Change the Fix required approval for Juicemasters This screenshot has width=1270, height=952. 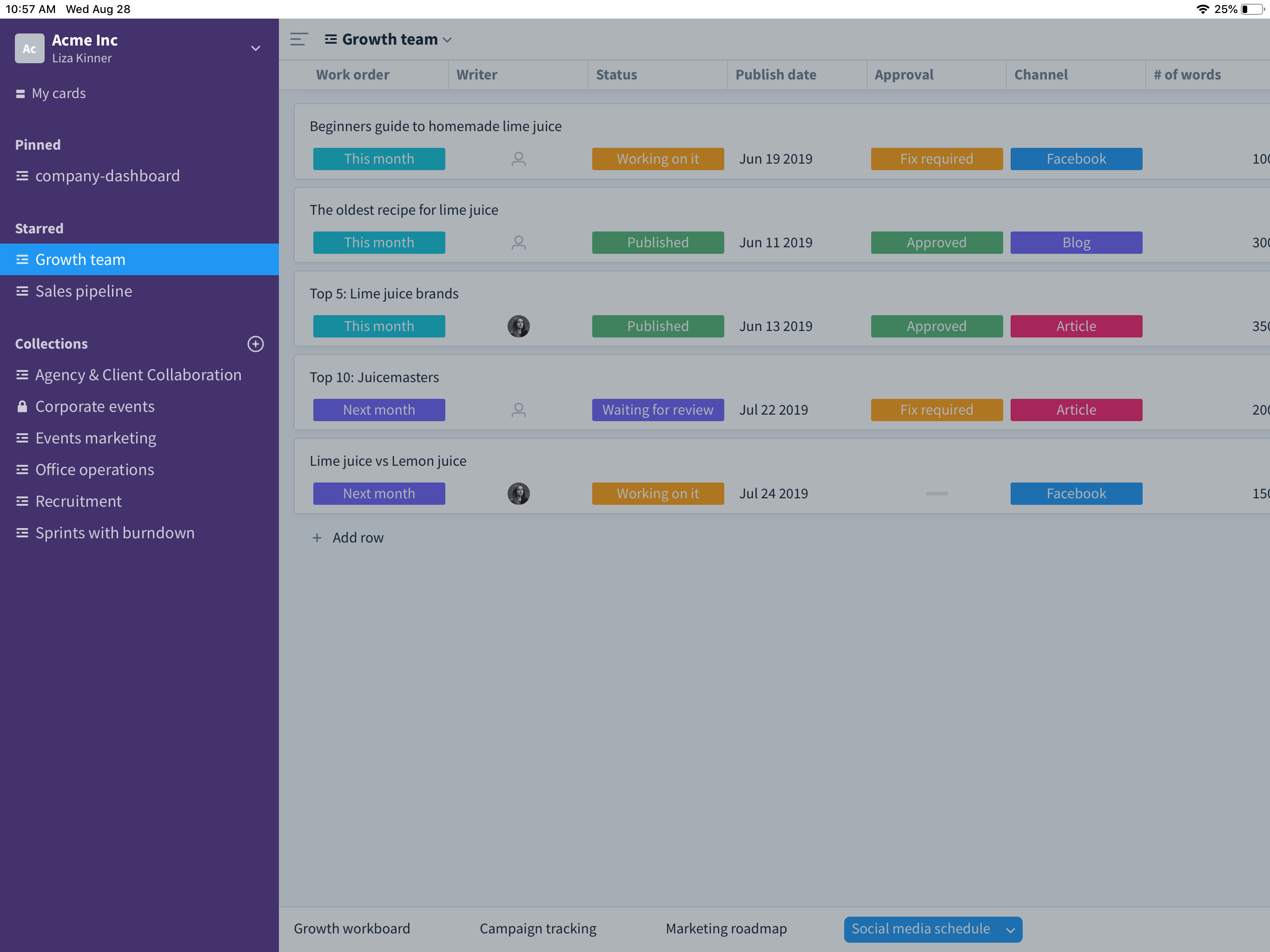pos(936,410)
